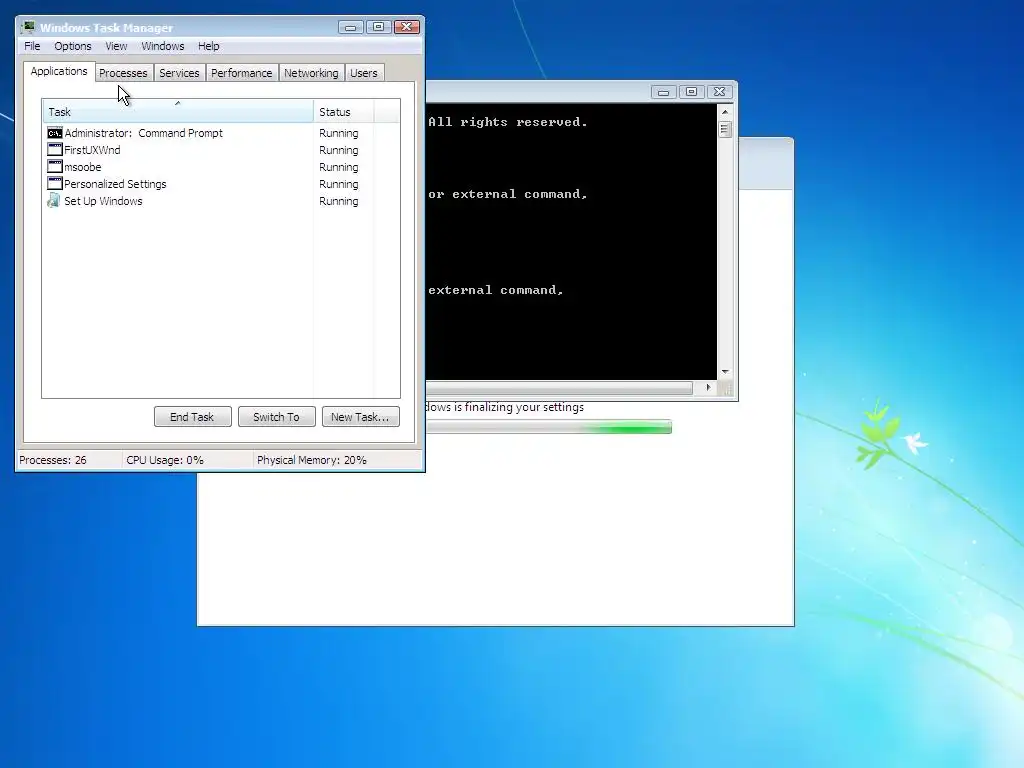Select the Command Prompt task icon
This screenshot has width=1024, height=768.
click(x=55, y=133)
